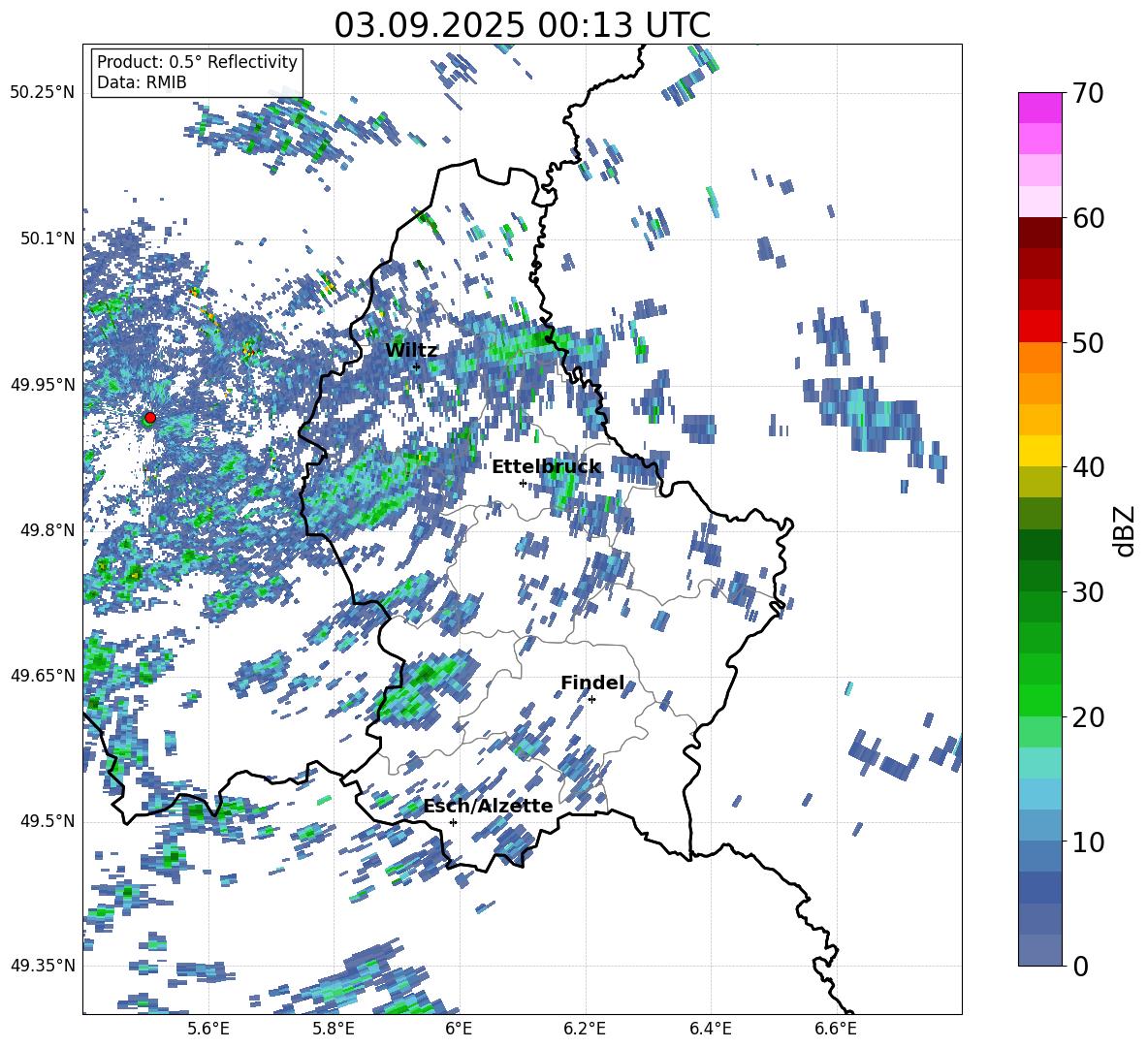Click the Ettelbruck cross marker
This screenshot has height=1048, width=1148.
coord(523,483)
